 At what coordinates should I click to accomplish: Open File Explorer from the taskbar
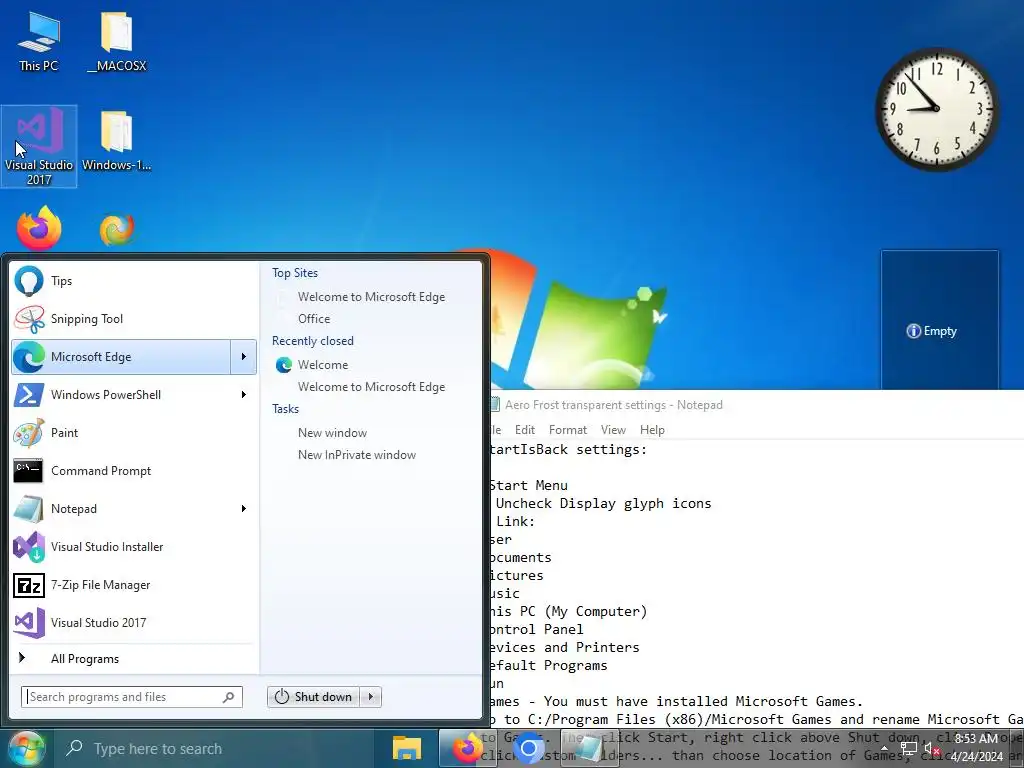(406, 748)
